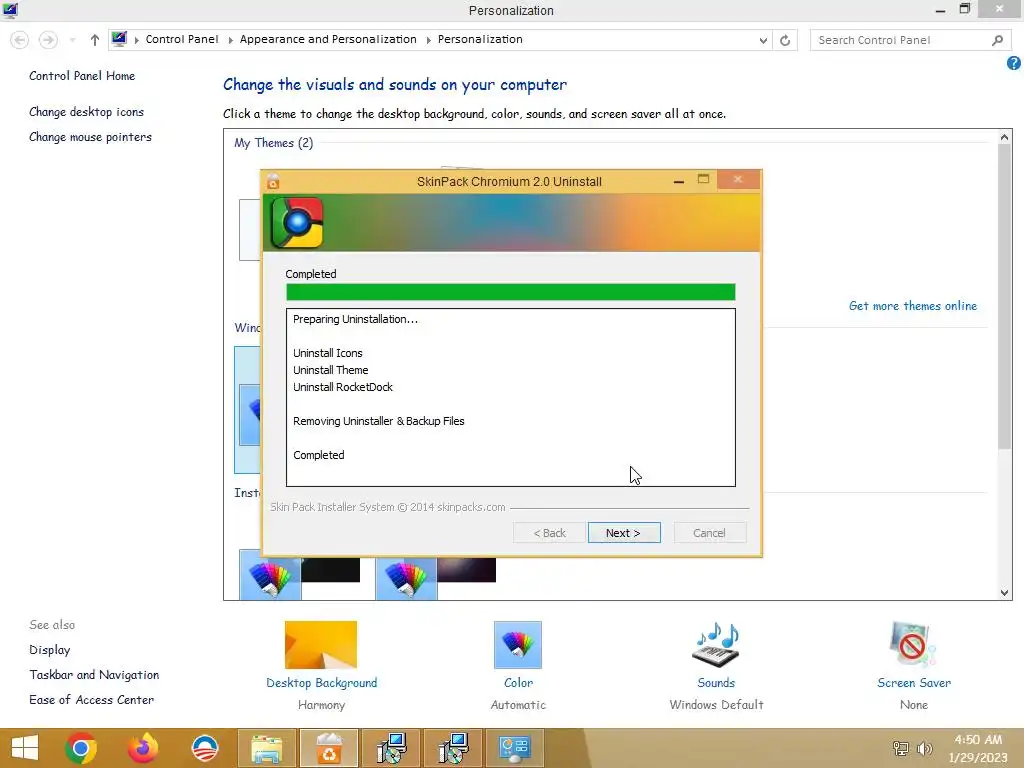Open the first installer taskbar icon
The image size is (1024, 768).
(391, 748)
